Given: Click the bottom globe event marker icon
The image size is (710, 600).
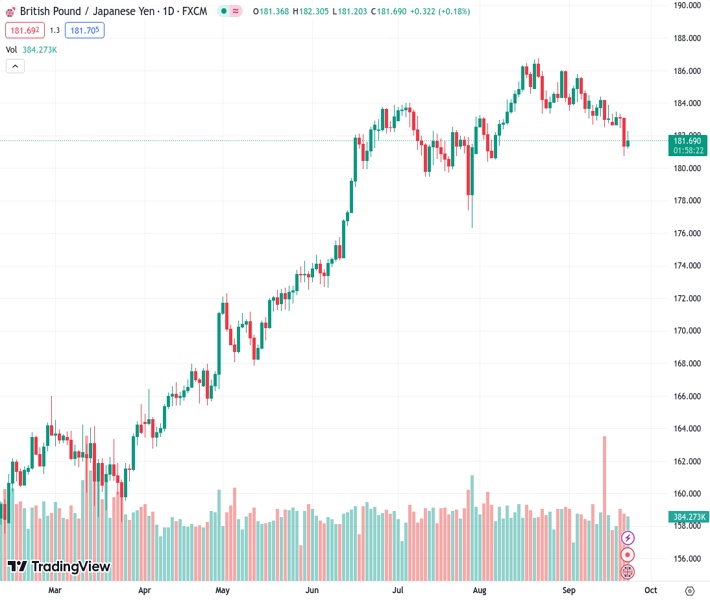Looking at the screenshot, I should pyautogui.click(x=628, y=572).
